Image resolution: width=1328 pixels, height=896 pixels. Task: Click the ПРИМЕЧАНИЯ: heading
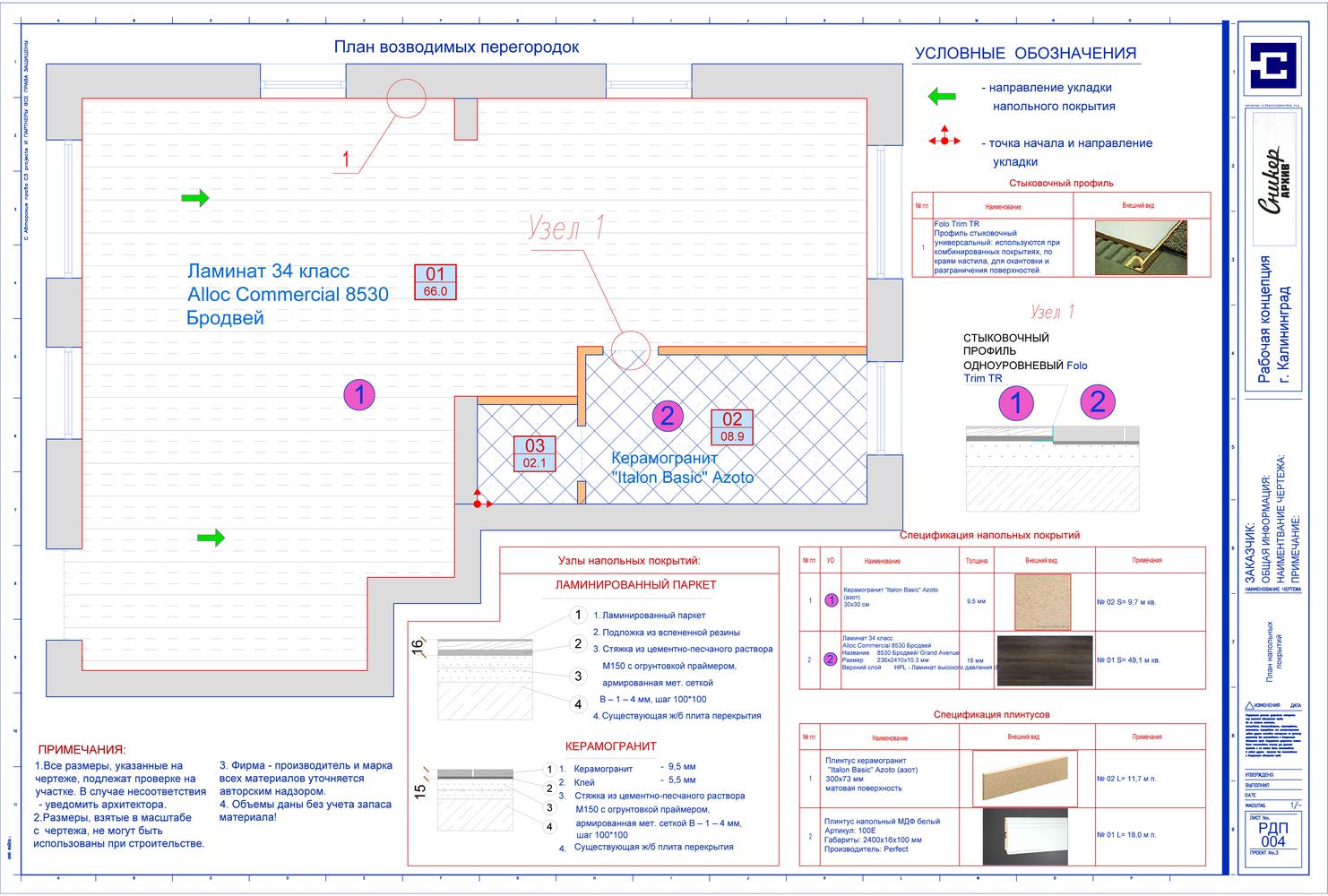(x=82, y=749)
